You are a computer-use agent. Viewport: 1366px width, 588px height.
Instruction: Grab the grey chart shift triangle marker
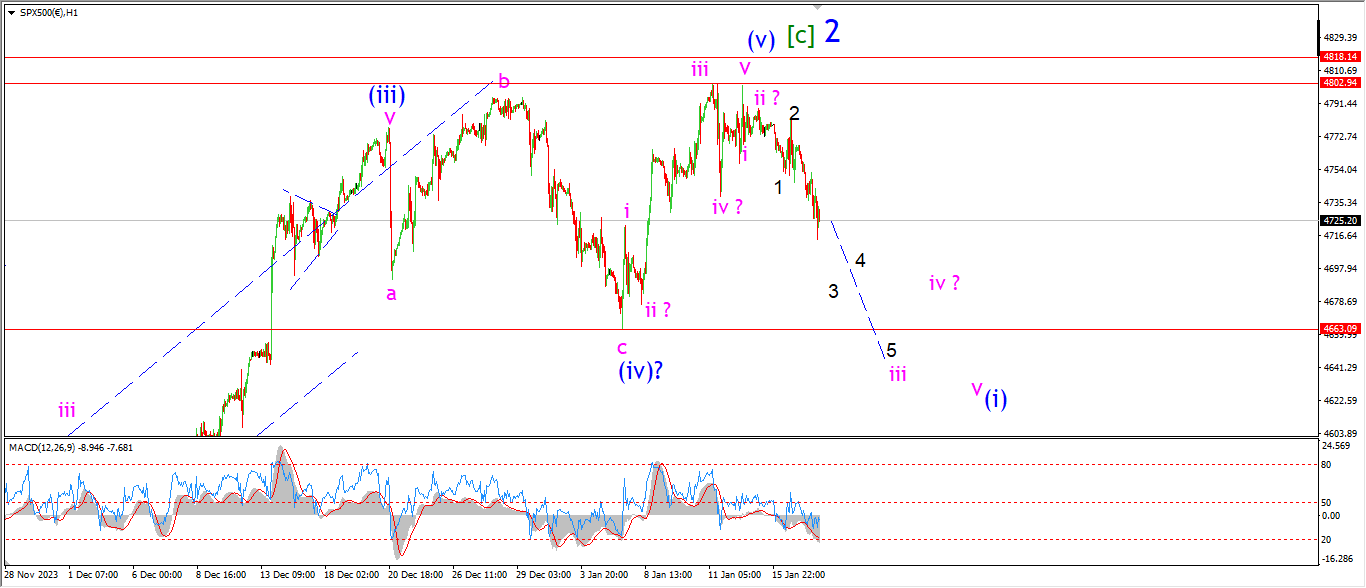(x=818, y=7)
